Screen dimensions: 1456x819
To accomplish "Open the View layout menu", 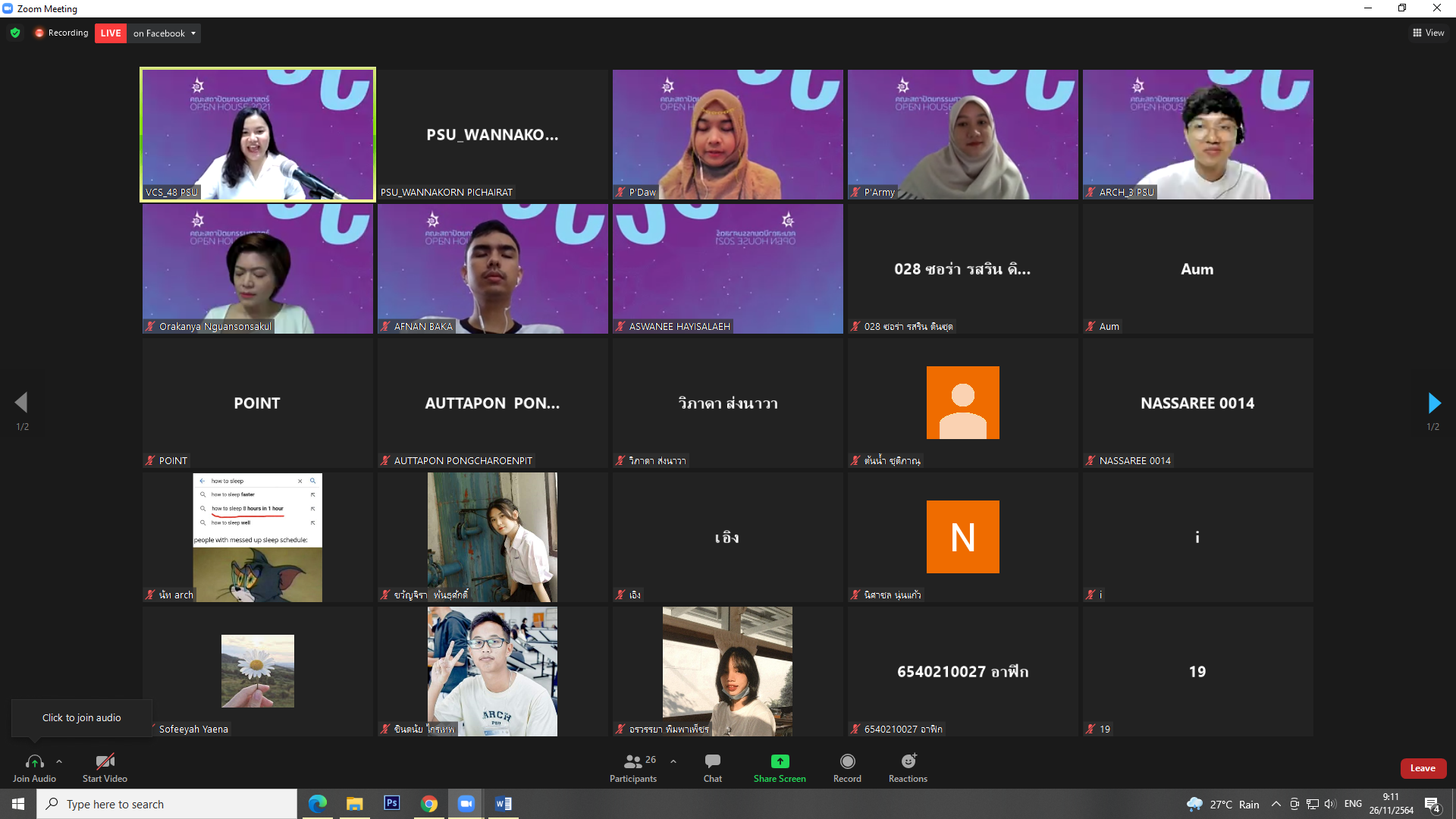I will (x=1428, y=33).
